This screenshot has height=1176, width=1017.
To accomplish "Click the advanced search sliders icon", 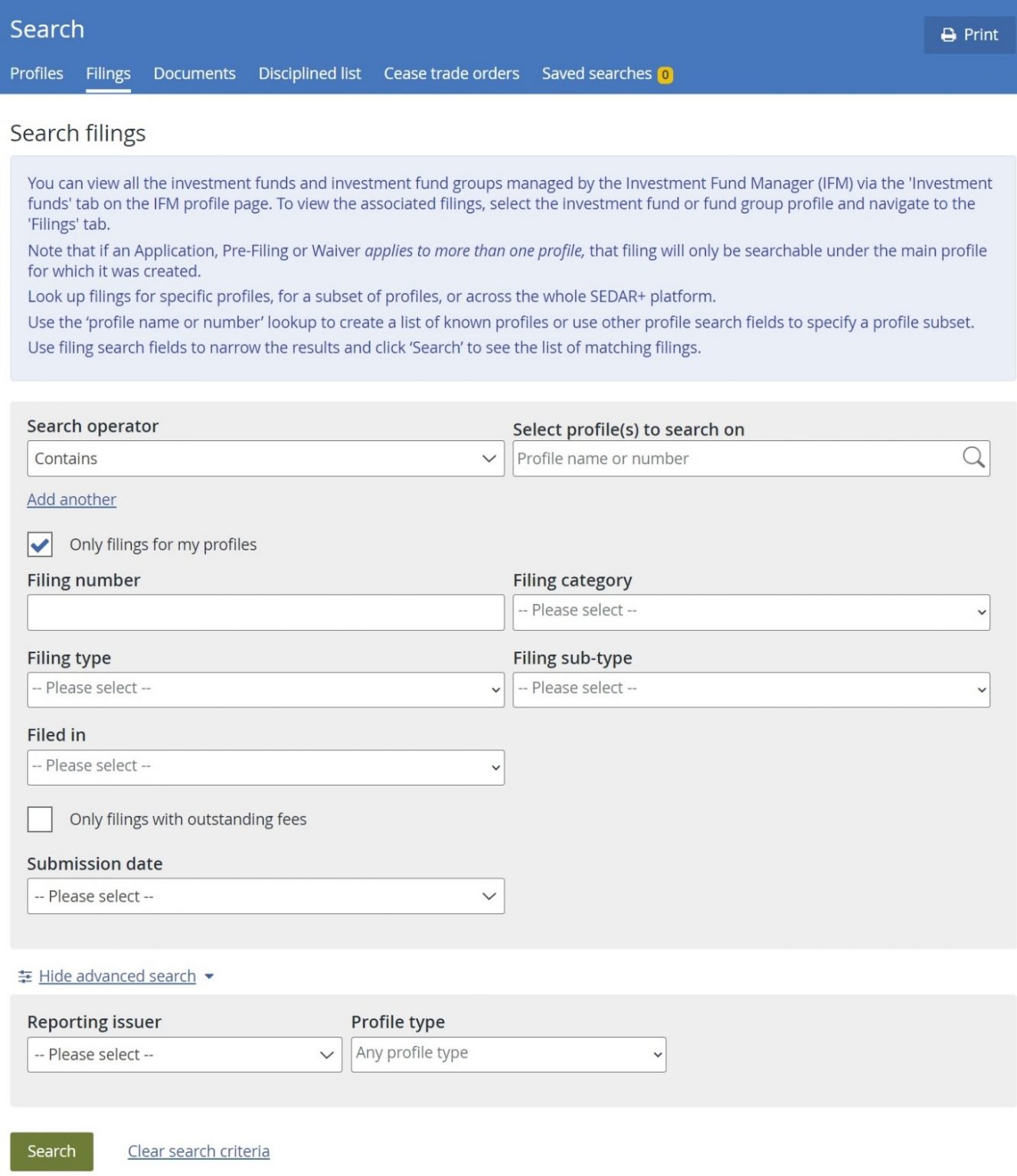I will 25,976.
